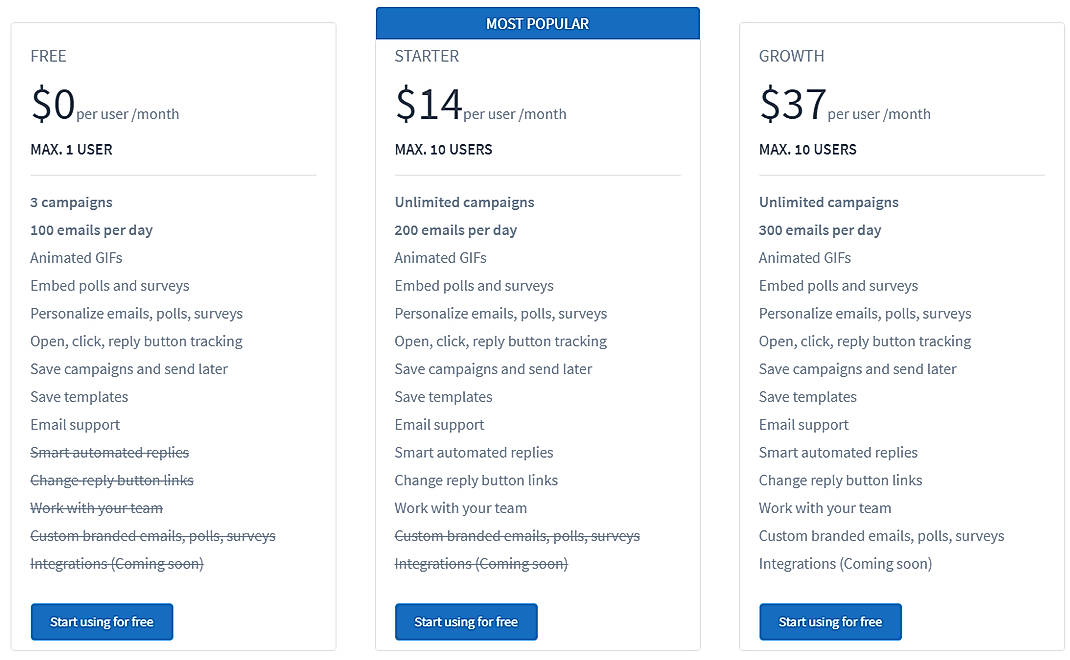Screen dimensions: 1070x660
Task: Click Embed polls and surveys in the Starter plan
Action: tap(474, 286)
